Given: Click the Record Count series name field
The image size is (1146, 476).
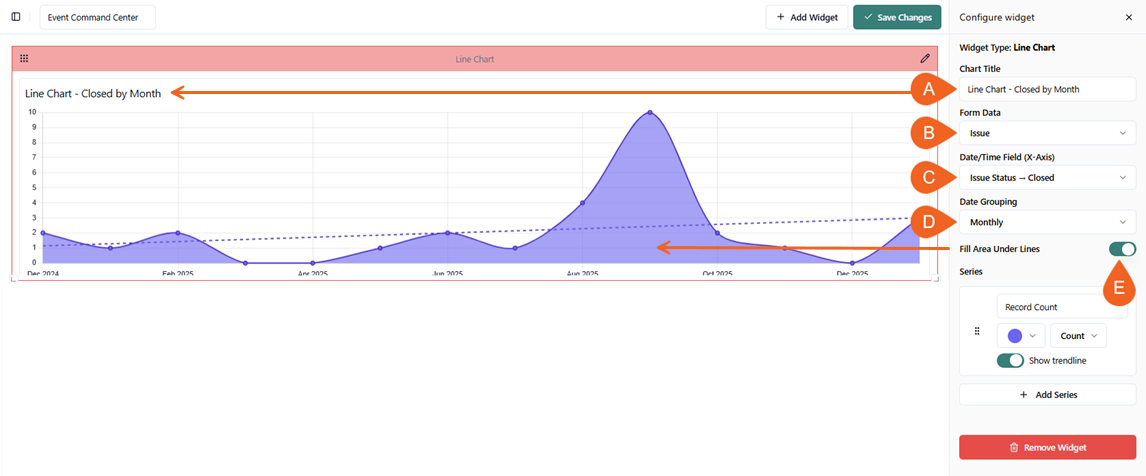Looking at the screenshot, I should pyautogui.click(x=1061, y=307).
